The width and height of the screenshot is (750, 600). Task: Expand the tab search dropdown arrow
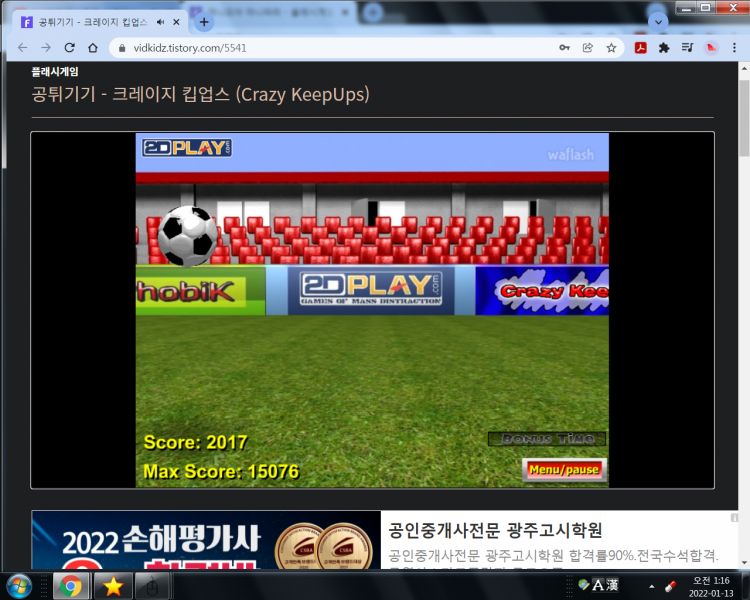pos(658,22)
